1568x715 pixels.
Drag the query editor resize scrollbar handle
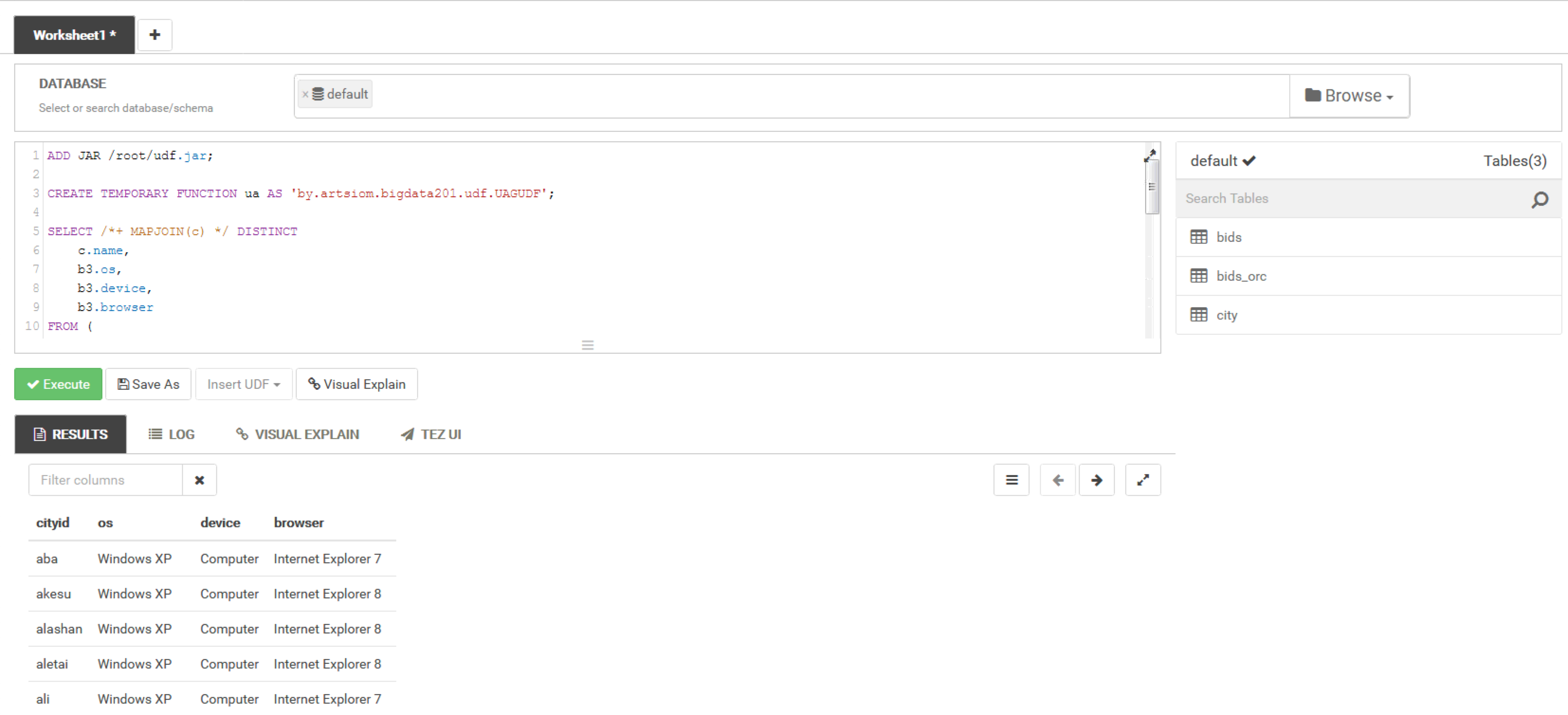point(588,345)
